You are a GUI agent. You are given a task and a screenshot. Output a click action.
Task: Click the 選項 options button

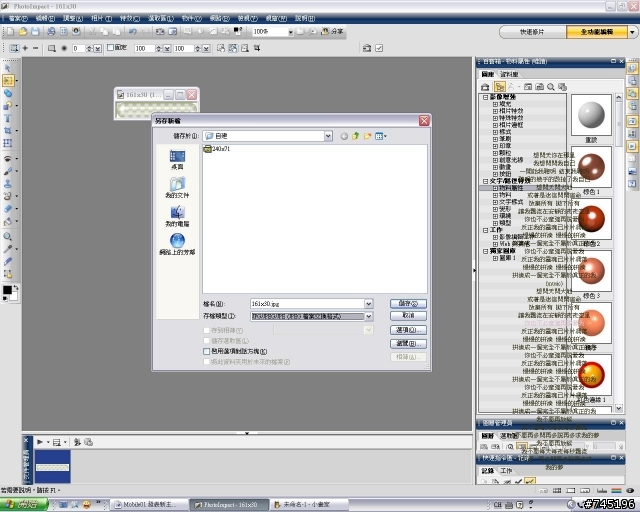coord(408,330)
